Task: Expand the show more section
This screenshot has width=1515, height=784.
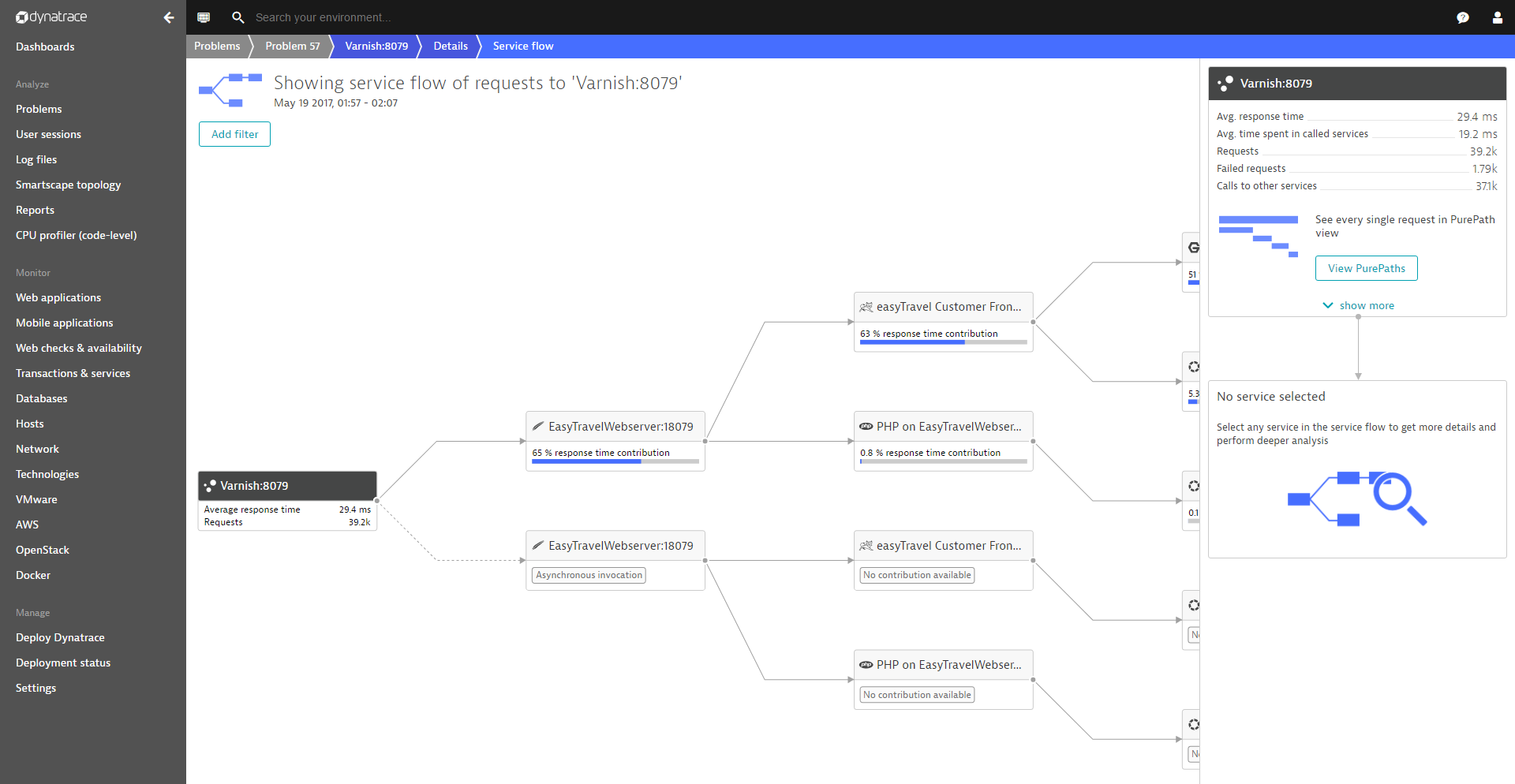Action: tap(1358, 306)
